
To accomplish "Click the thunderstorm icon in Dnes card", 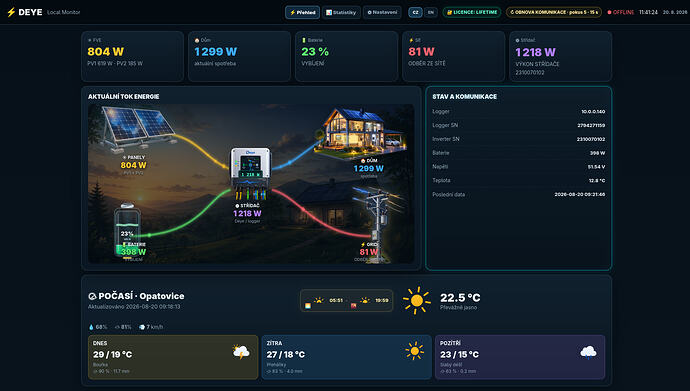I will pyautogui.click(x=241, y=352).
